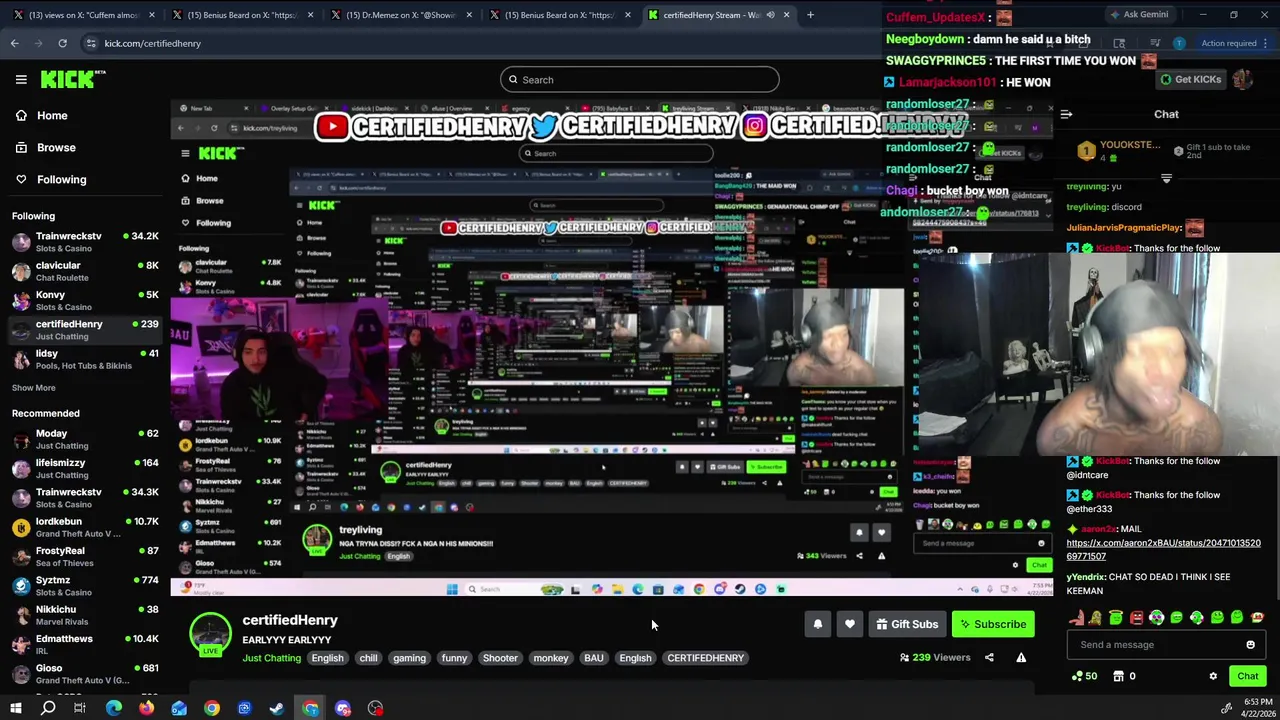
Task: Follow channel with the heart button
Action: 850,624
